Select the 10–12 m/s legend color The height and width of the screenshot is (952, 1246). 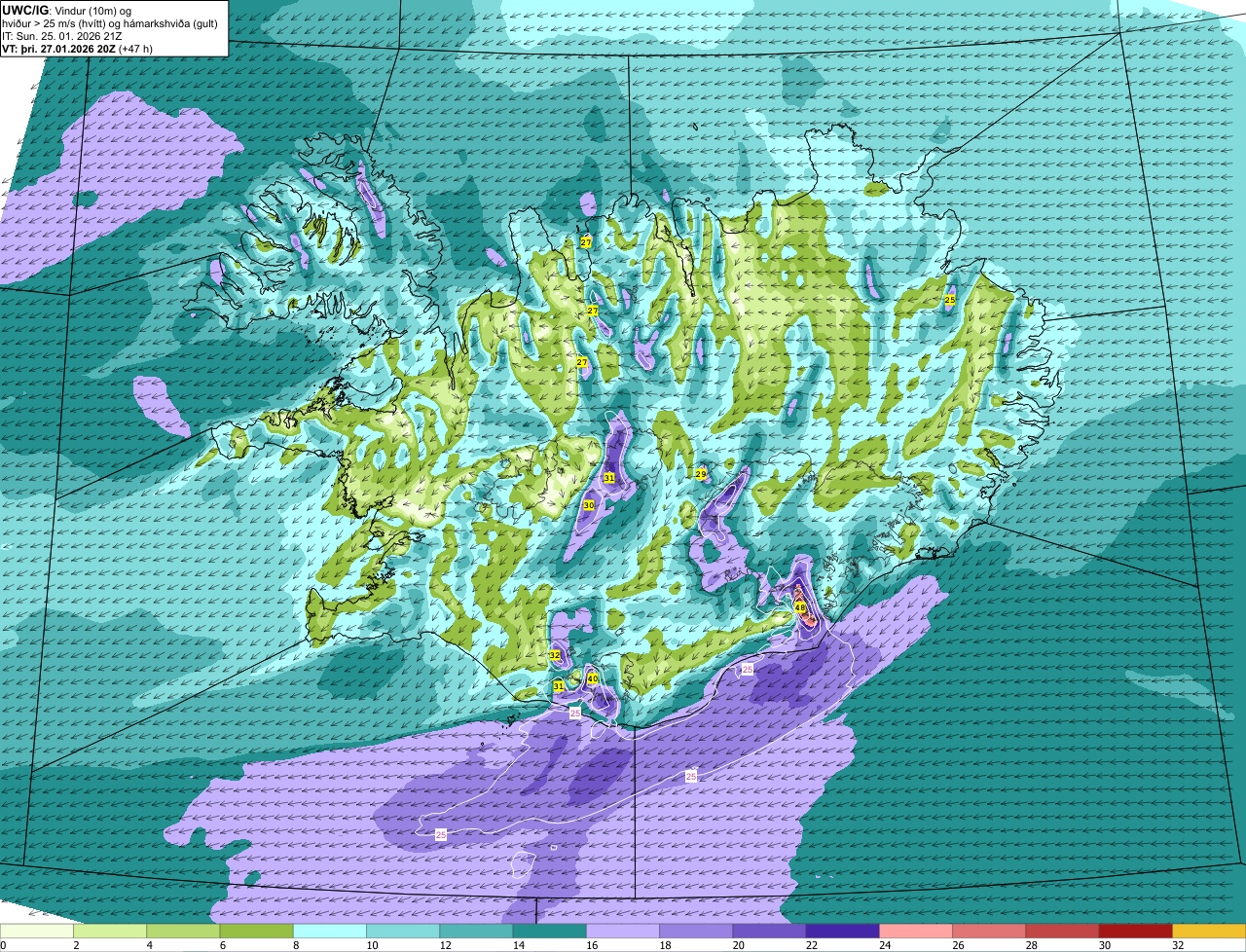pyautogui.click(x=403, y=931)
